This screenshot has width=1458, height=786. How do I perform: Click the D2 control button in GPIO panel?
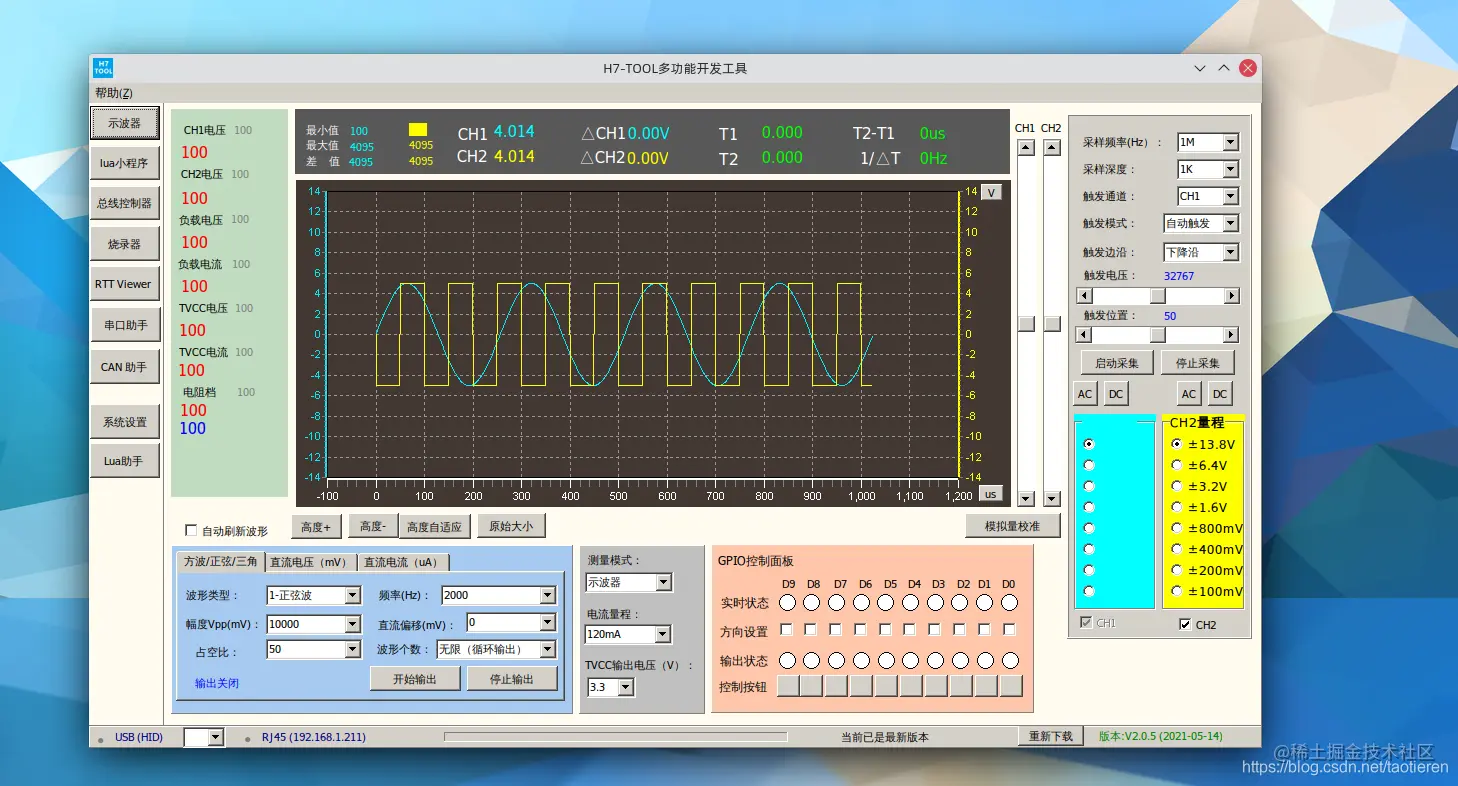point(962,686)
